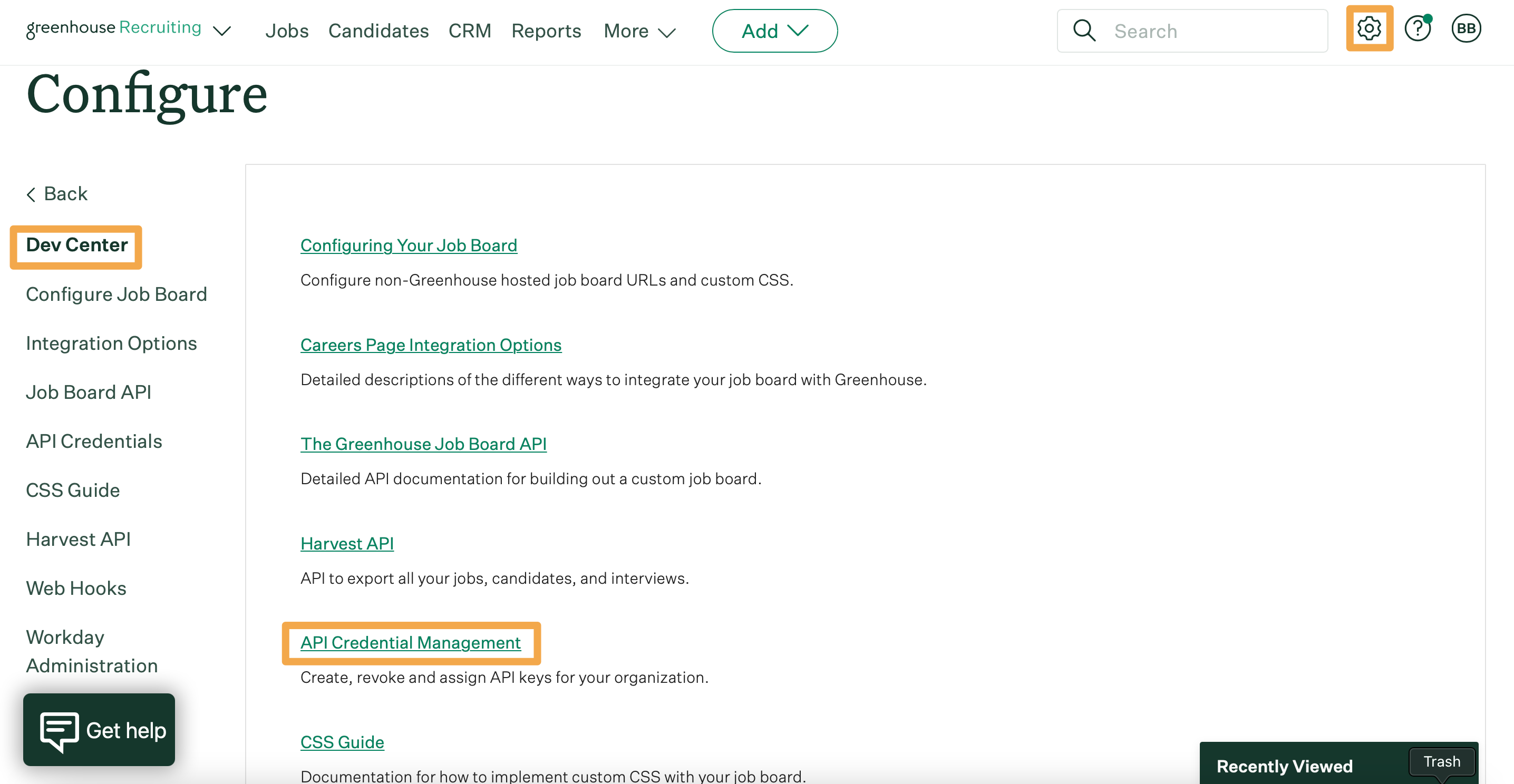The height and width of the screenshot is (784, 1514).
Task: Open Careers Page Integration Options
Action: tap(431, 345)
